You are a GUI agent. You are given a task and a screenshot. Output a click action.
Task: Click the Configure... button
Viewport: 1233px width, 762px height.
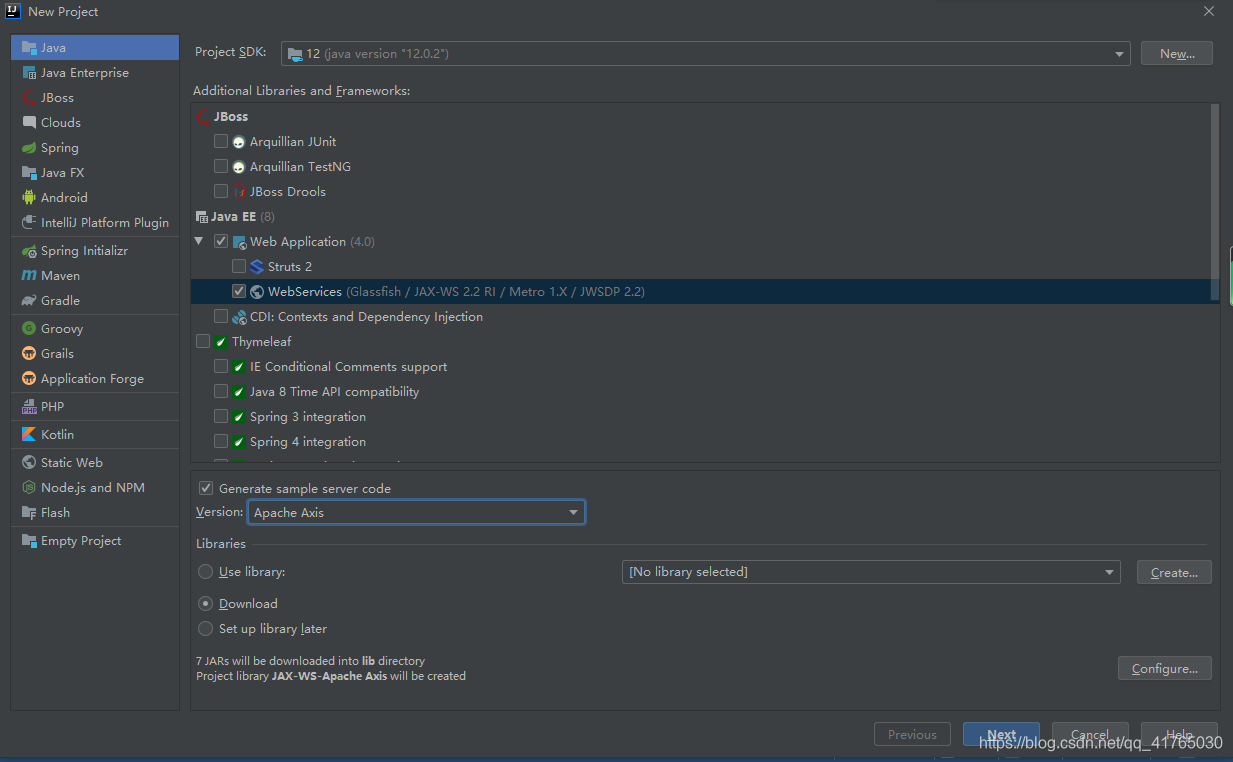point(1165,668)
